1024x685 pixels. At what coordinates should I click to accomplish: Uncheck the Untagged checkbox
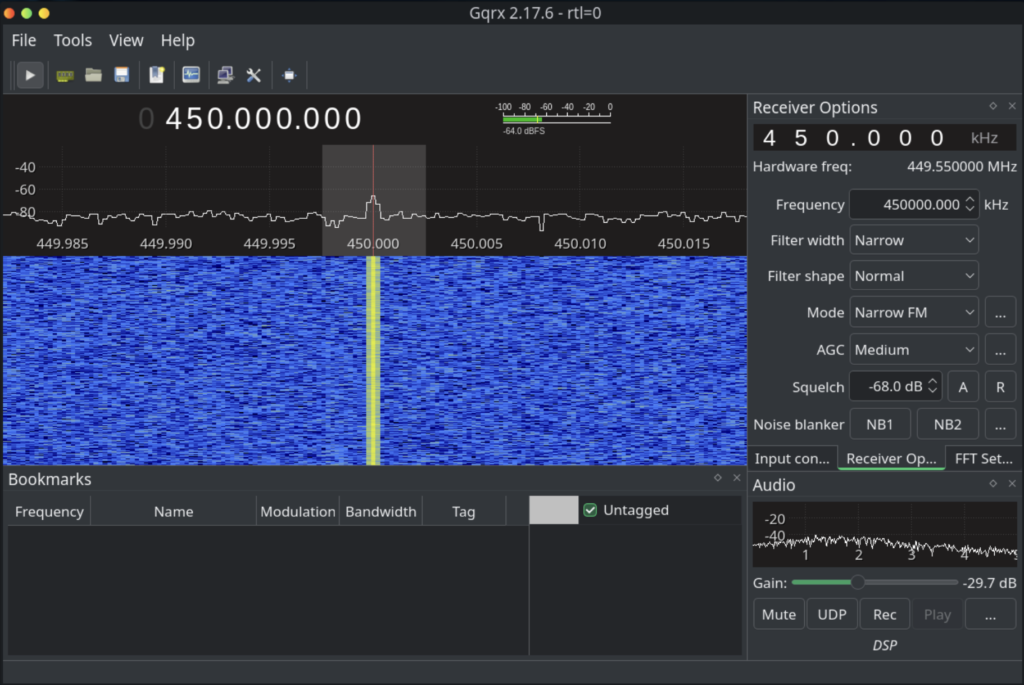pyautogui.click(x=590, y=510)
